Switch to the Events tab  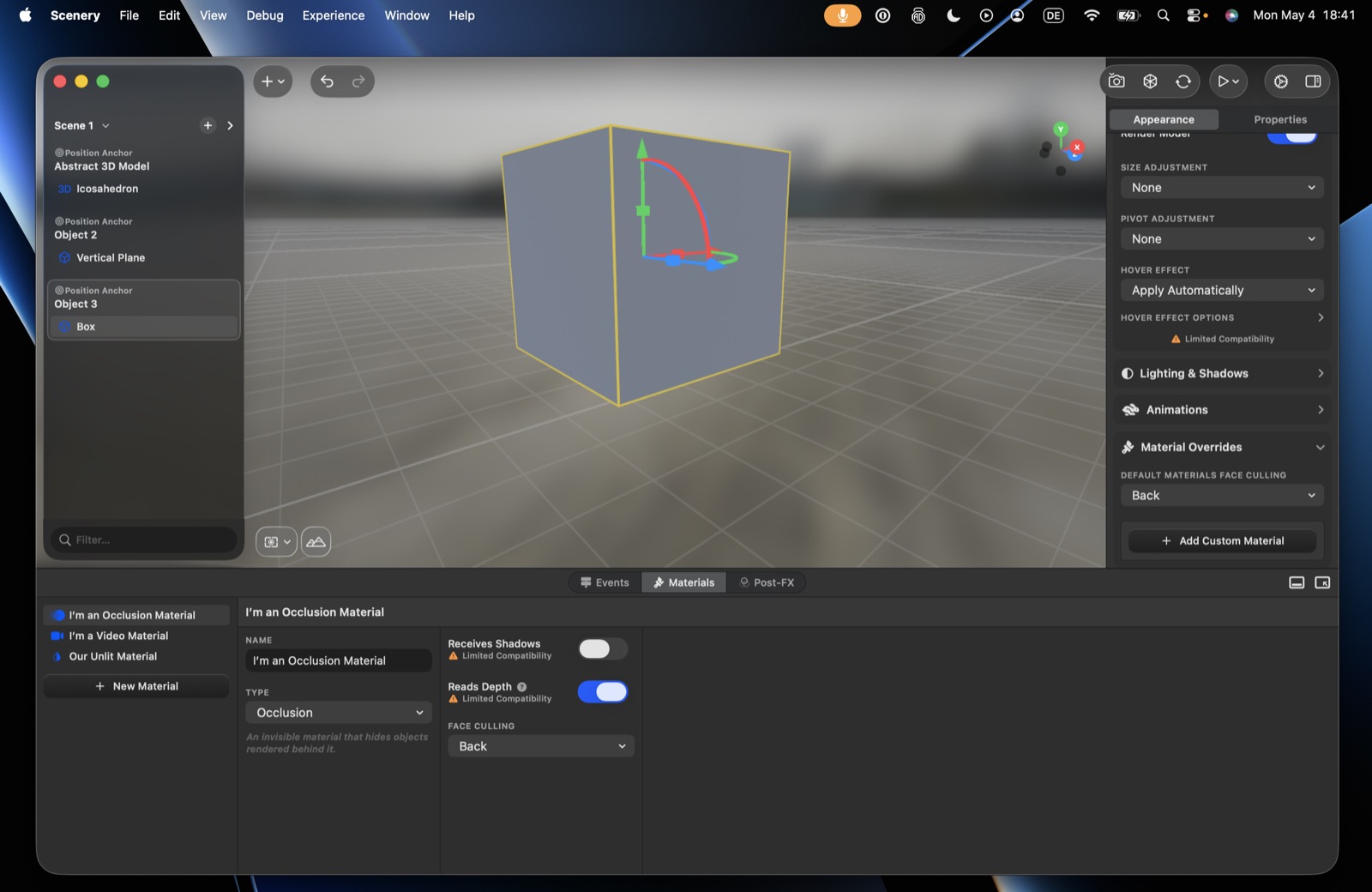coord(605,582)
